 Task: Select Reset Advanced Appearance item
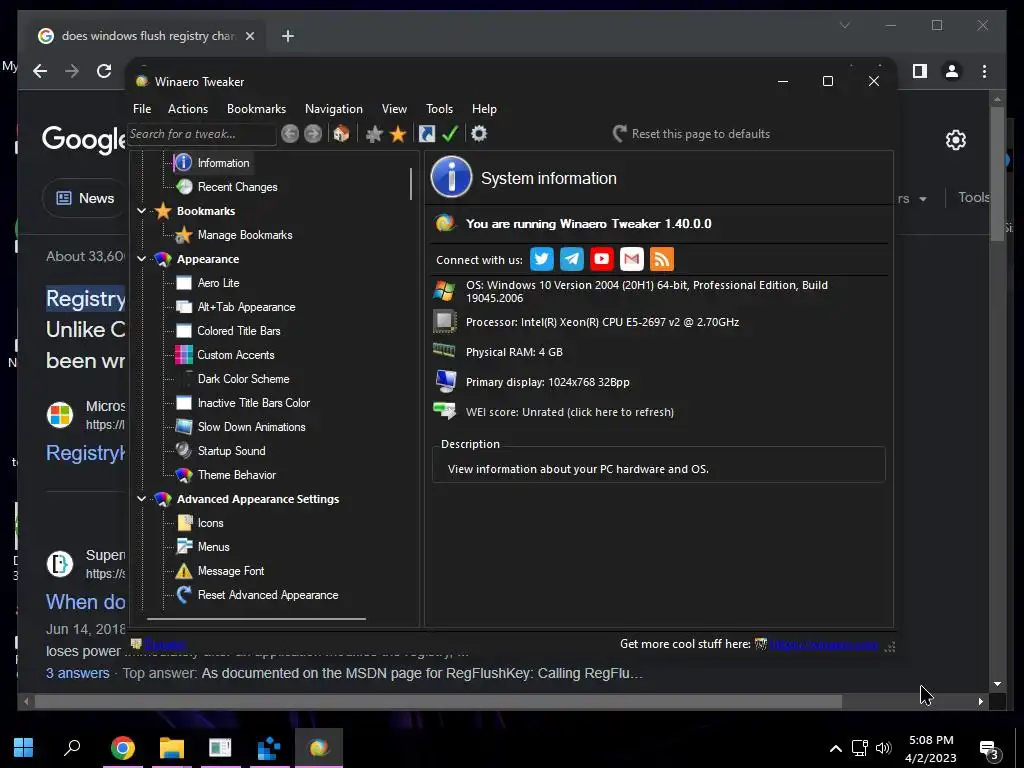coord(268,595)
